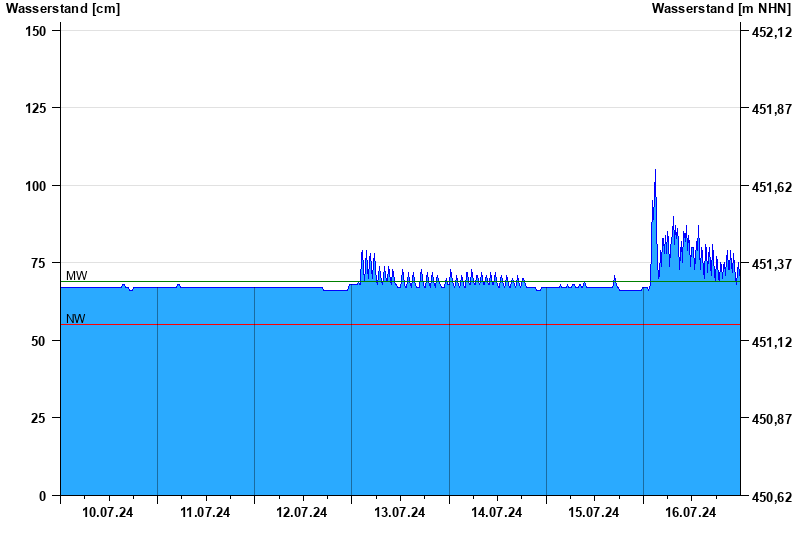Click the 10.07.24 date label
The height and width of the screenshot is (550, 800).
coord(108,512)
